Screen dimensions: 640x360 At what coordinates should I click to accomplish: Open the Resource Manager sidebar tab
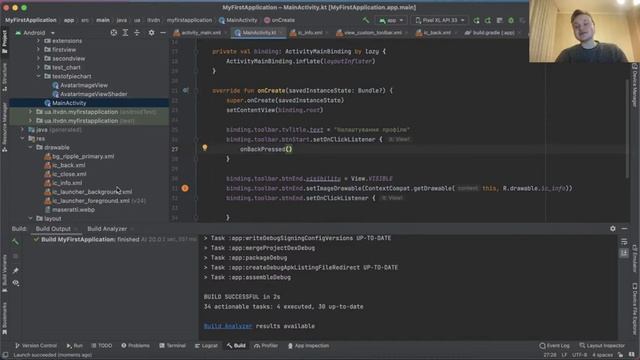[x=4, y=127]
